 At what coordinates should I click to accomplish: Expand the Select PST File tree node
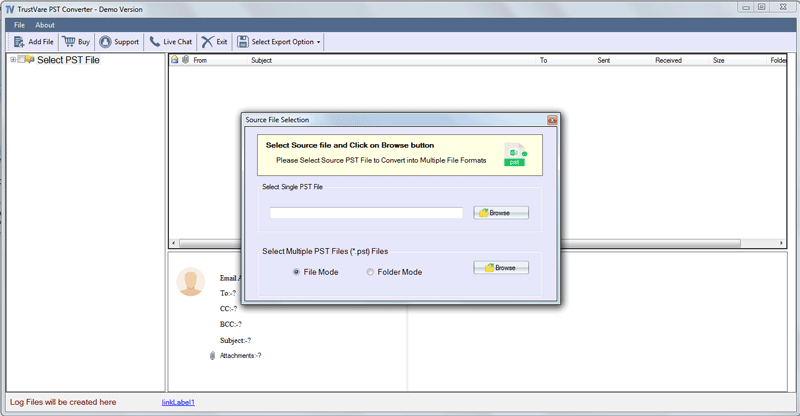(x=13, y=60)
